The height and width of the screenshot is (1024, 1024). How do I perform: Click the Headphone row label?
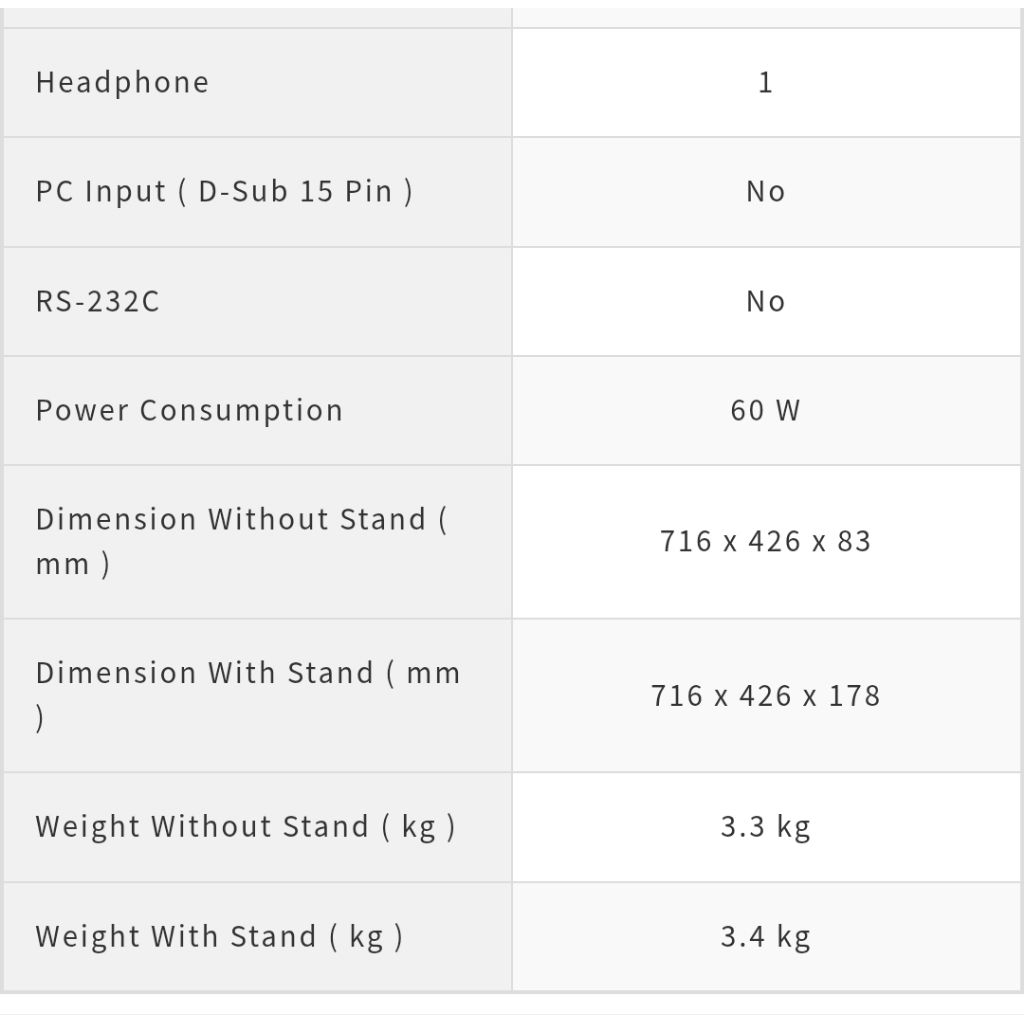122,82
